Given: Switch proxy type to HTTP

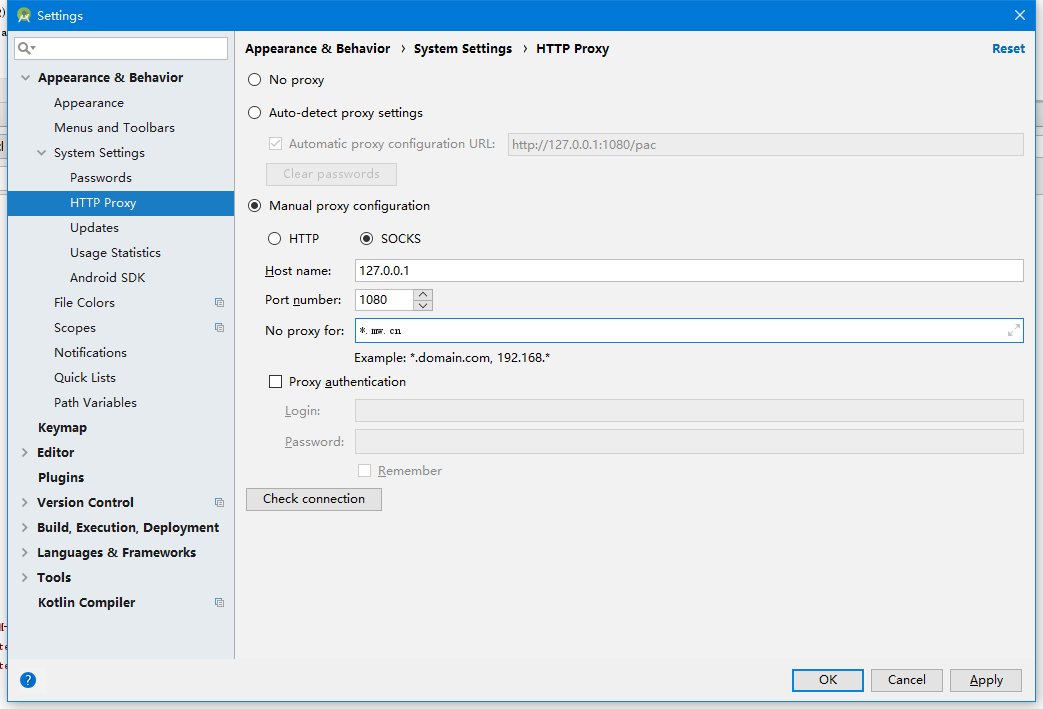Looking at the screenshot, I should coord(275,239).
